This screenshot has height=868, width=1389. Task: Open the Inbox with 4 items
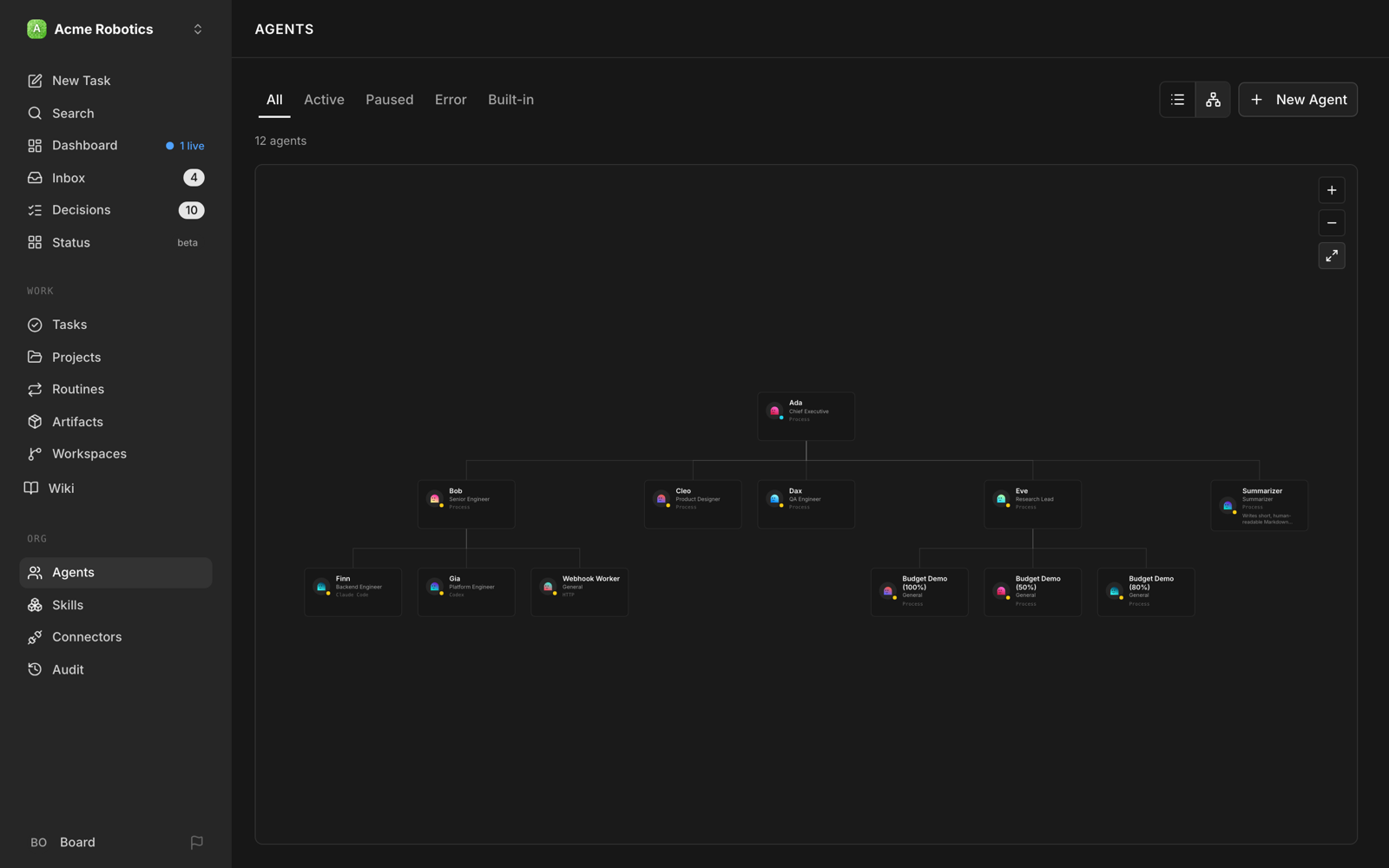click(115, 178)
